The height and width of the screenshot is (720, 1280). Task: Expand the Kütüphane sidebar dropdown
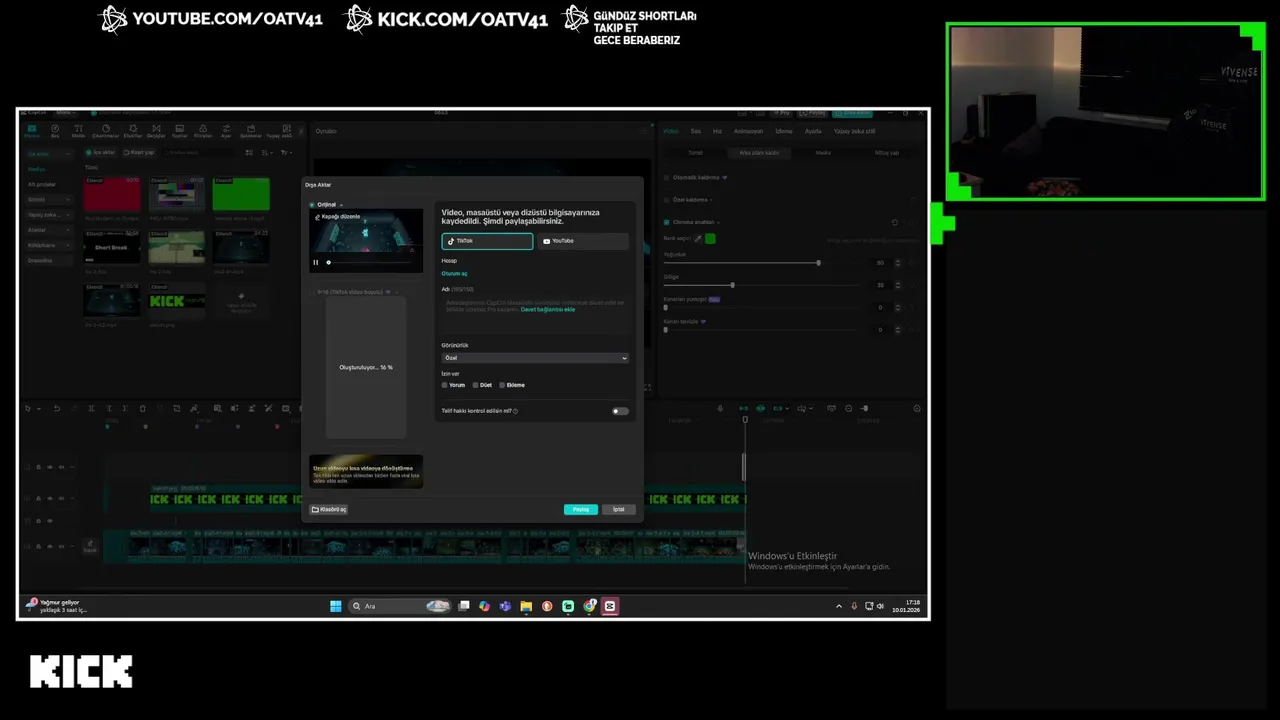coord(49,245)
